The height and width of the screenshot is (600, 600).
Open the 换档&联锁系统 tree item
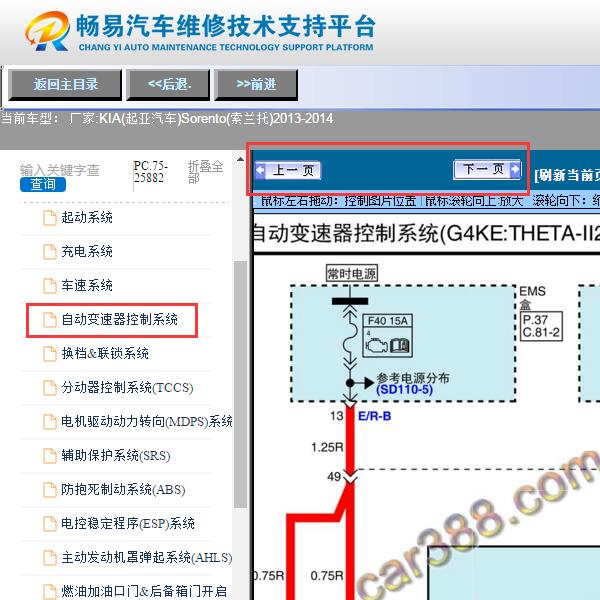(x=105, y=353)
